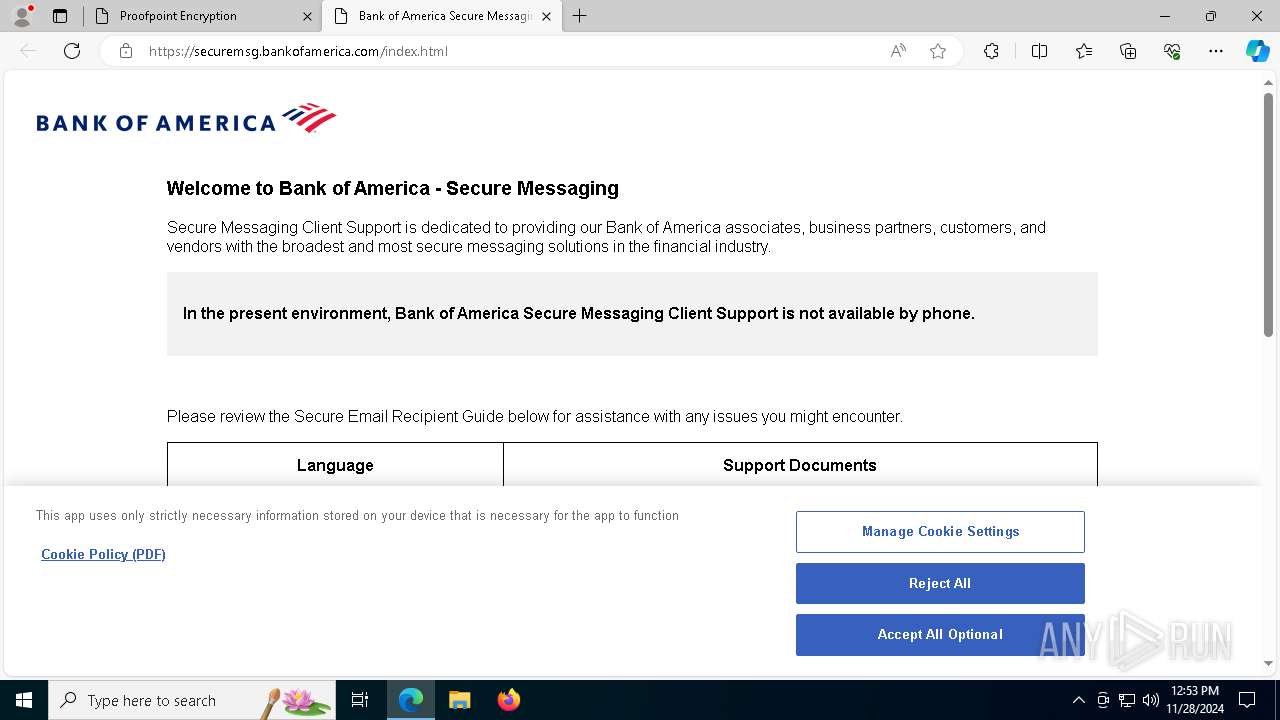Open Browser essentials
Viewport: 1280px width, 720px height.
click(x=1172, y=51)
